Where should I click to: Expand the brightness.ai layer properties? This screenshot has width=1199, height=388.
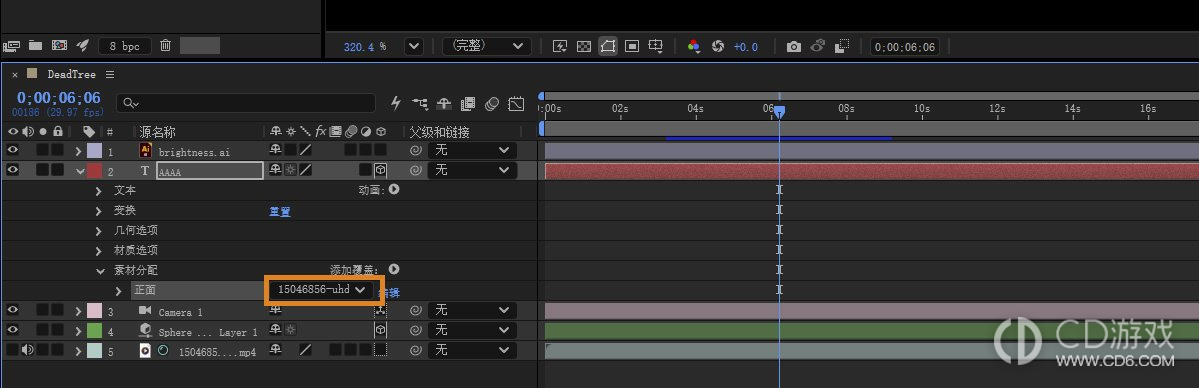tap(78, 152)
